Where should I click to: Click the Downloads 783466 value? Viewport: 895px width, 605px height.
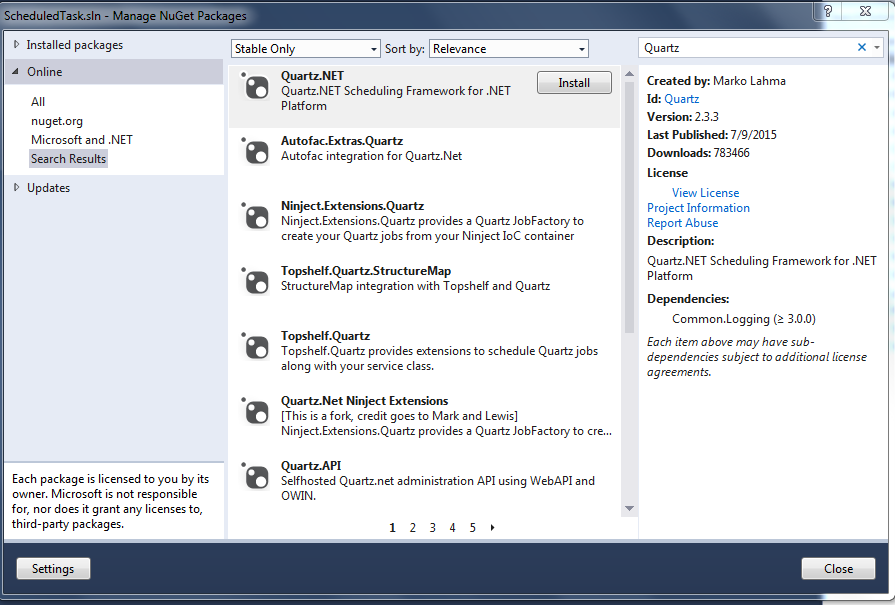pos(732,153)
